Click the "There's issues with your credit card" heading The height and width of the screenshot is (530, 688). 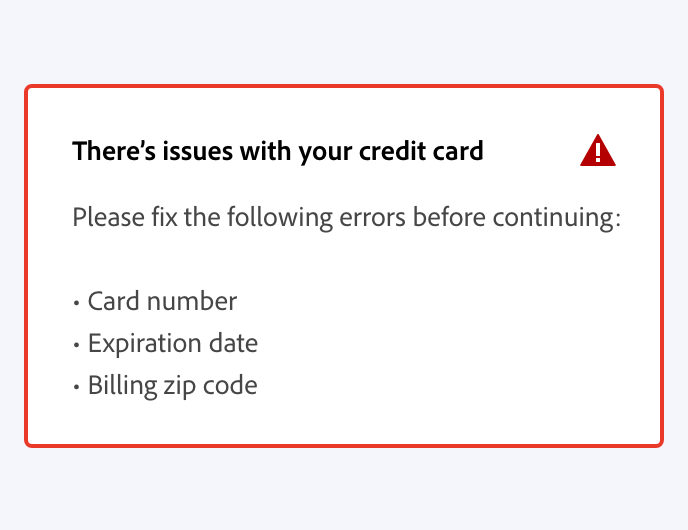(x=278, y=152)
